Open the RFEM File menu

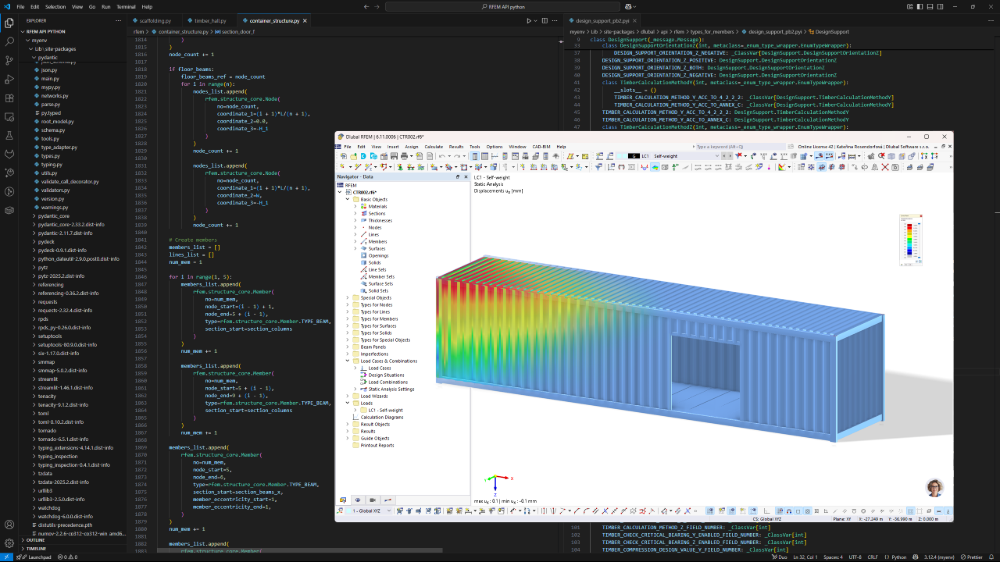coord(348,147)
